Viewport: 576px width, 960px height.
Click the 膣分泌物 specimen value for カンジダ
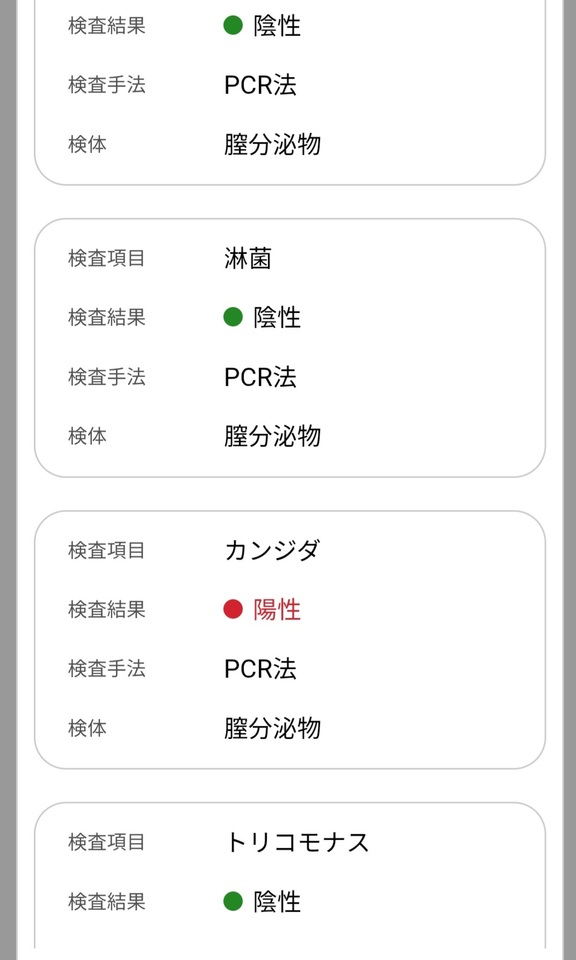[271, 728]
